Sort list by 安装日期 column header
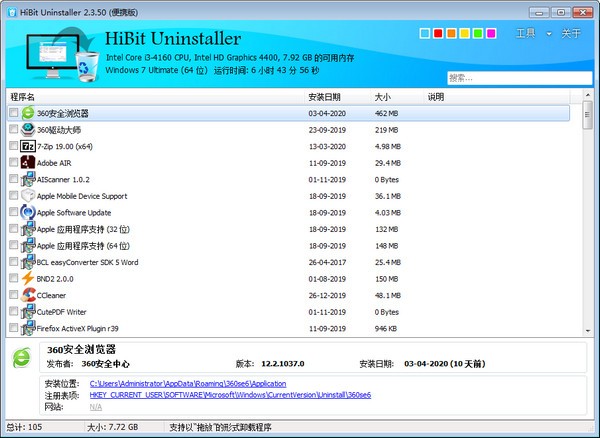This screenshot has height=438, width=600. pyautogui.click(x=325, y=97)
